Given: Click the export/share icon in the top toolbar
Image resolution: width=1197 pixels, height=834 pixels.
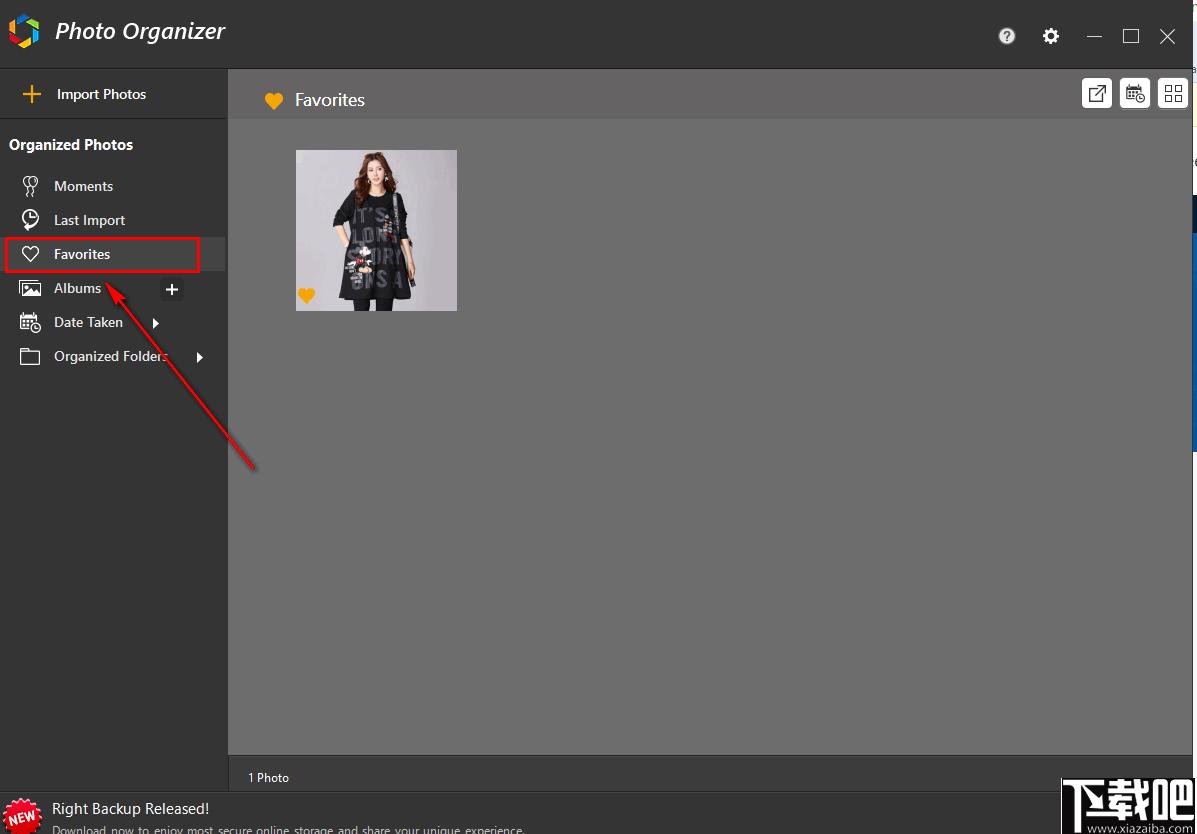Looking at the screenshot, I should point(1096,94).
